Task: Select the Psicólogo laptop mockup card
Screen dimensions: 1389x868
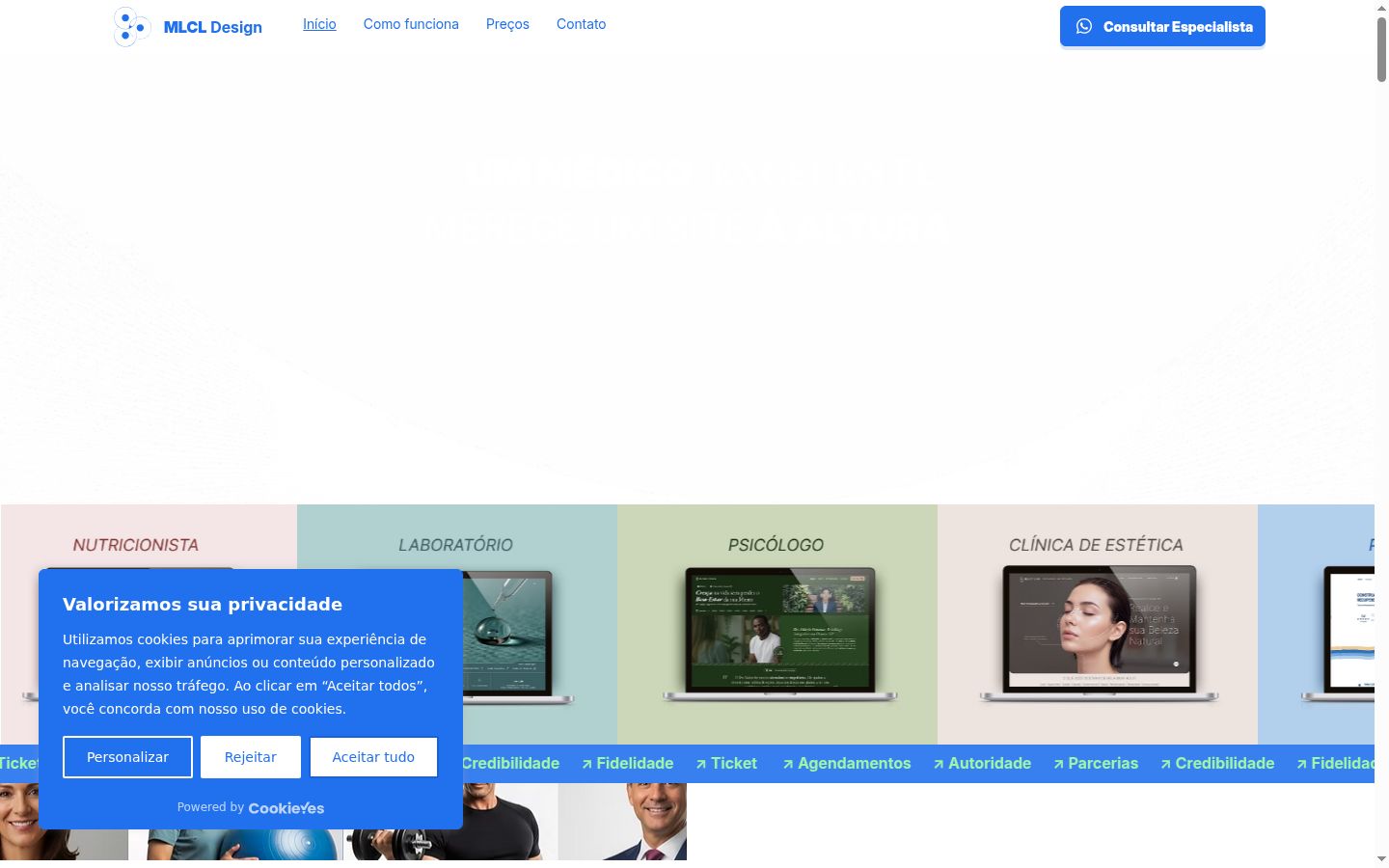Action: [777, 624]
